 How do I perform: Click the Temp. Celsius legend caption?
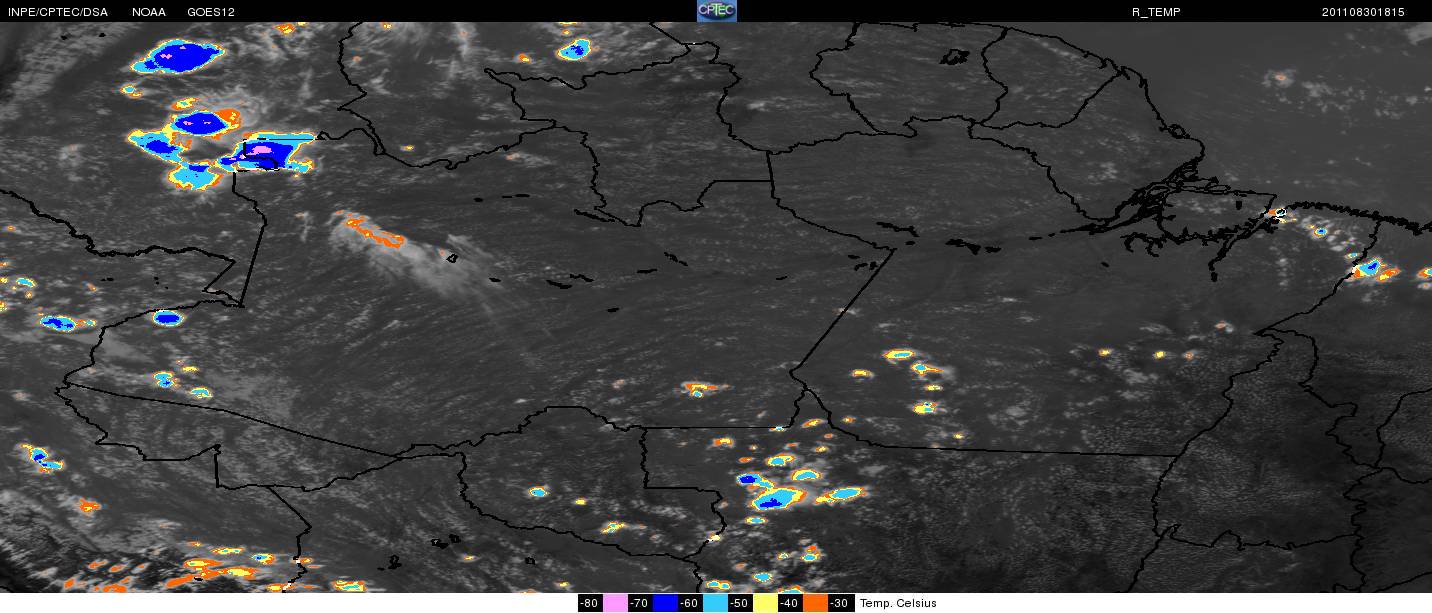898,603
